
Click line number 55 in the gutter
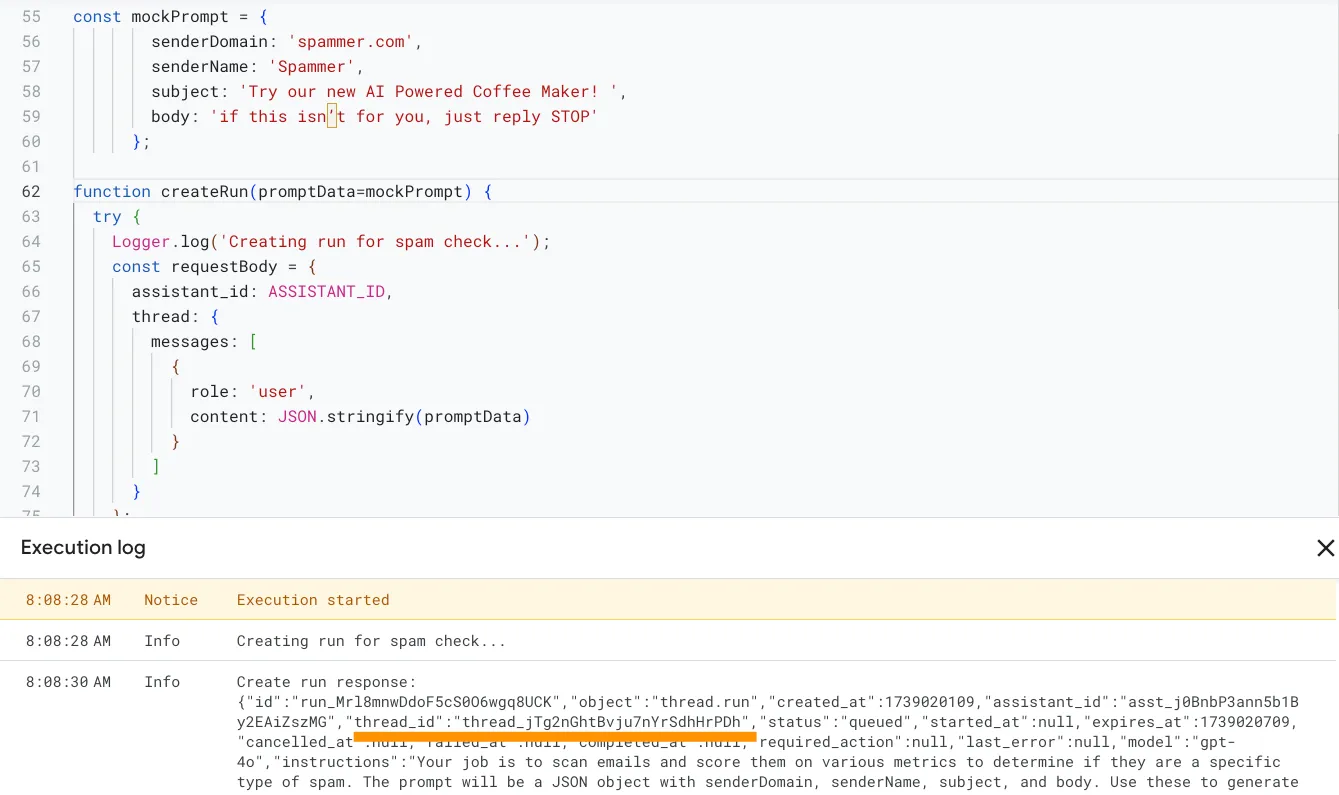pos(30,17)
